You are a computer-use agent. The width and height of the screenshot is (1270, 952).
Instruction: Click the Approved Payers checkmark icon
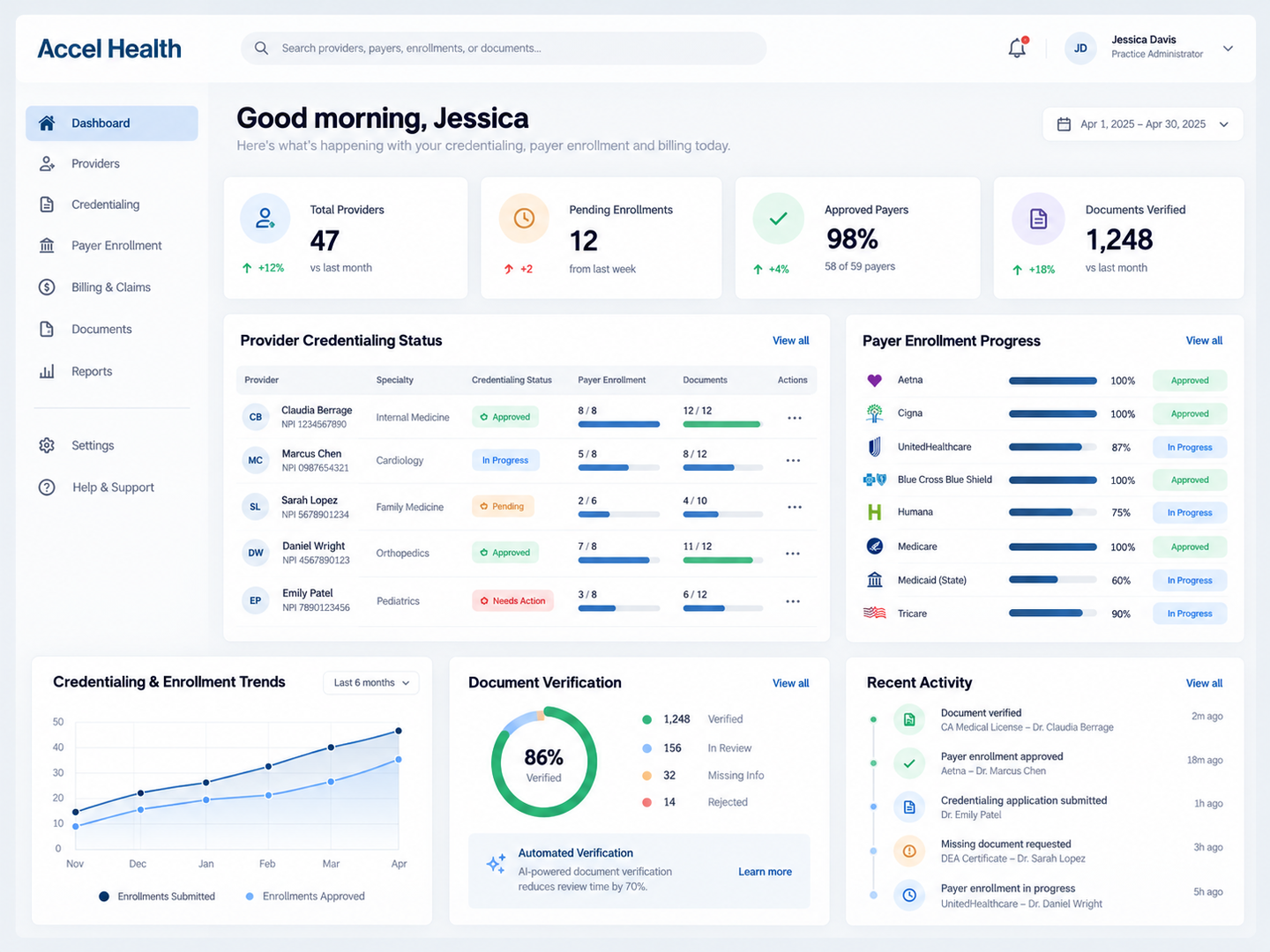[778, 219]
